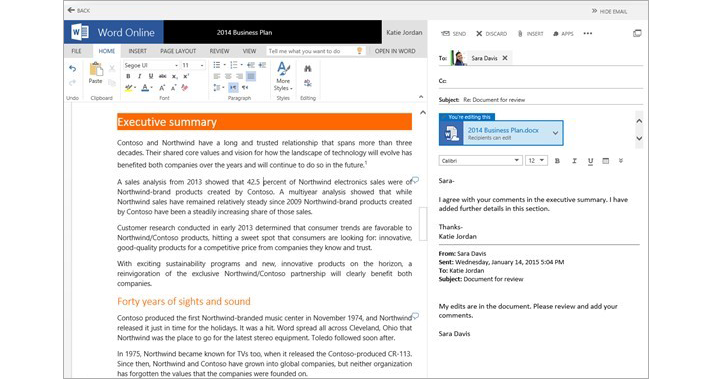
Task: Apply a numbered list
Action: (x=233, y=65)
